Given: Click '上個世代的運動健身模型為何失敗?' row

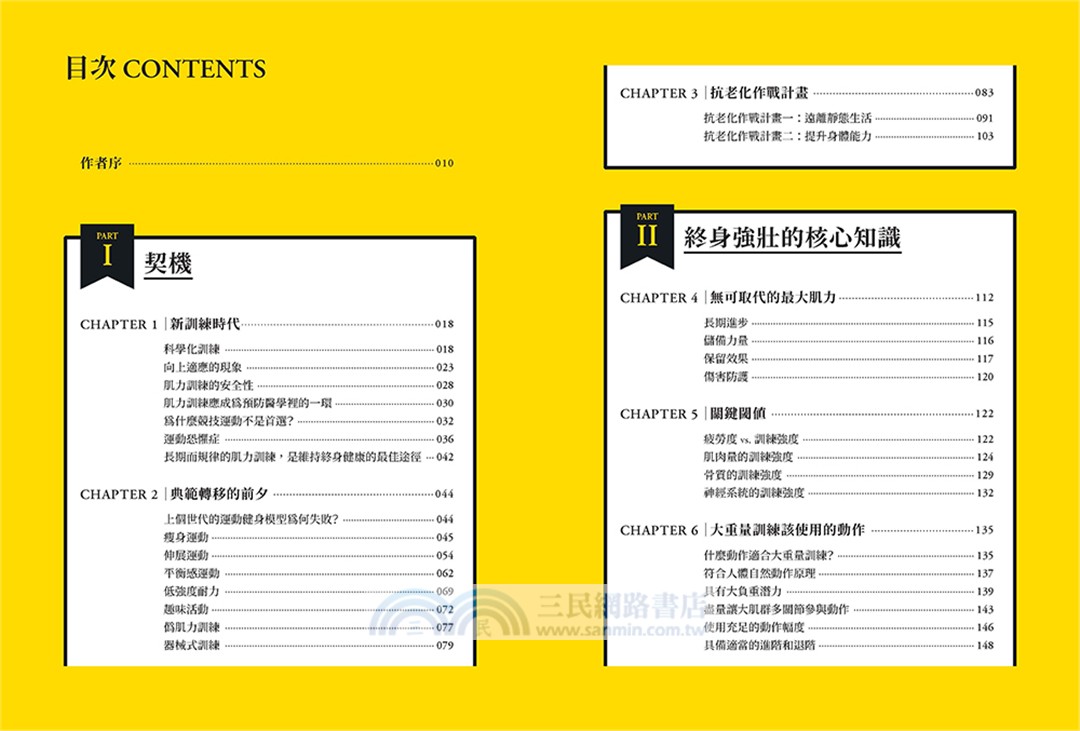Looking at the screenshot, I should pos(309,519).
